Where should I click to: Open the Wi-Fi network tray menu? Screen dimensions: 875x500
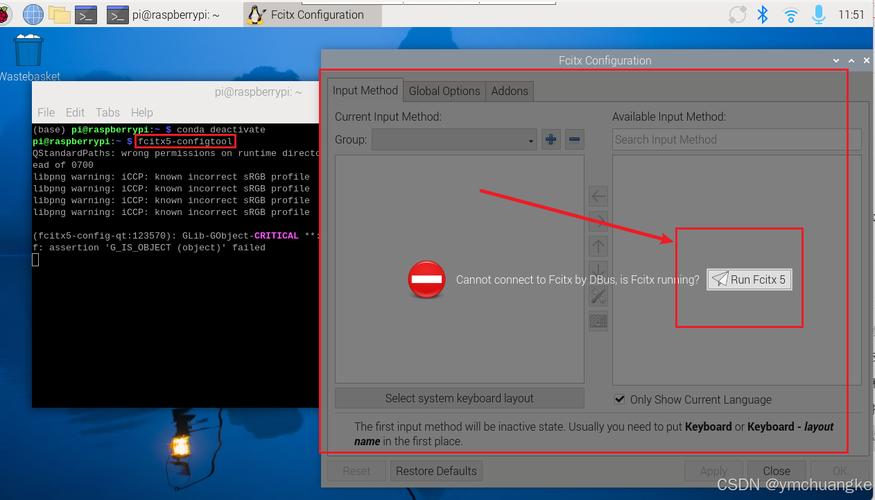click(790, 15)
